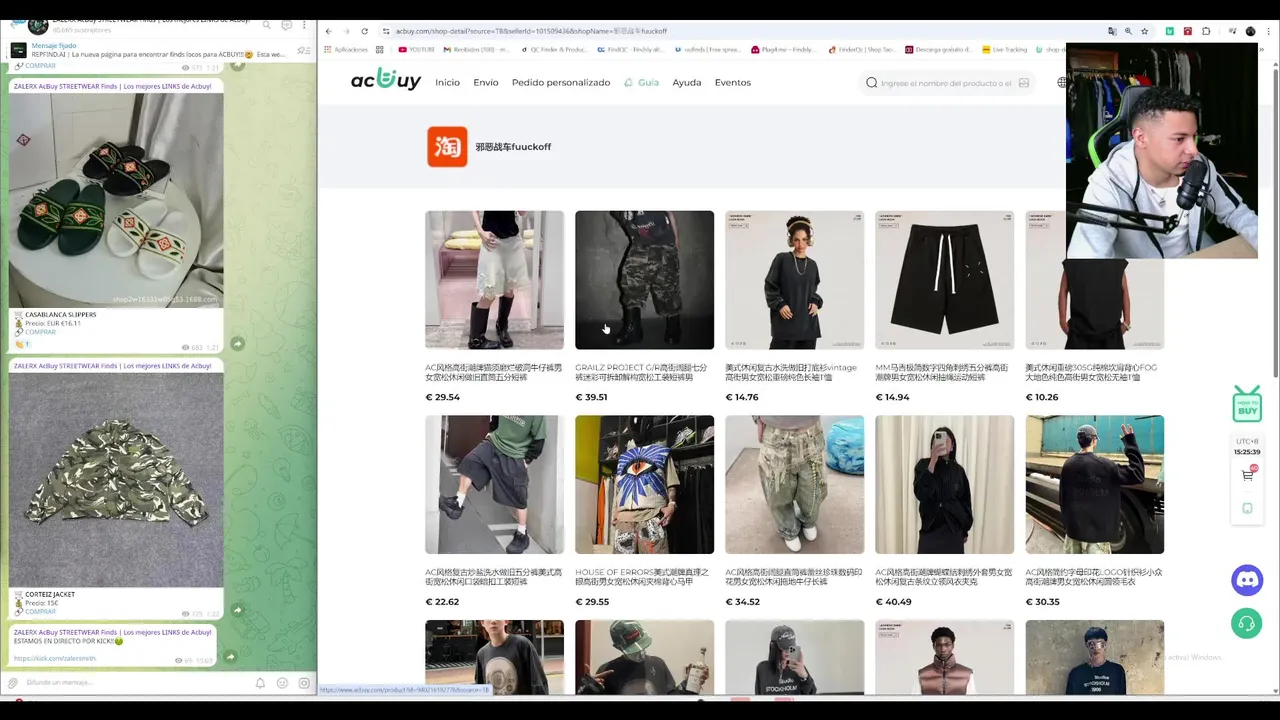The height and width of the screenshot is (720, 1280).
Task: Open the Aplicaciones bookmarks shortcut
Action: [346, 49]
